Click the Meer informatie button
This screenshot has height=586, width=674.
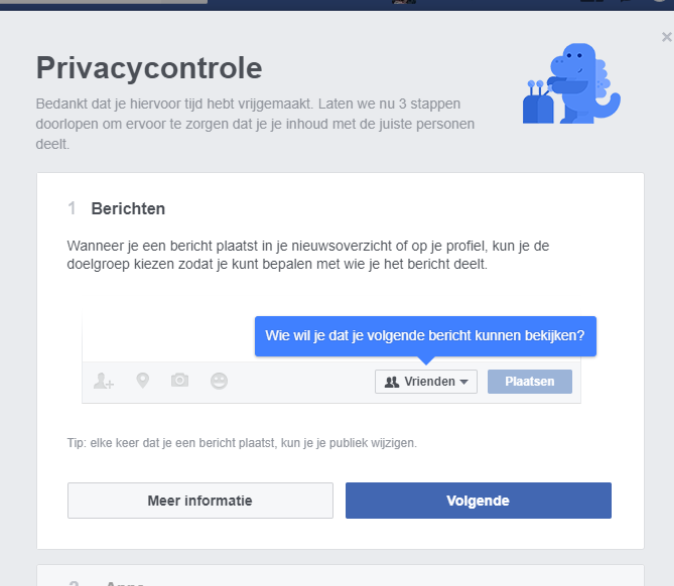click(x=200, y=501)
